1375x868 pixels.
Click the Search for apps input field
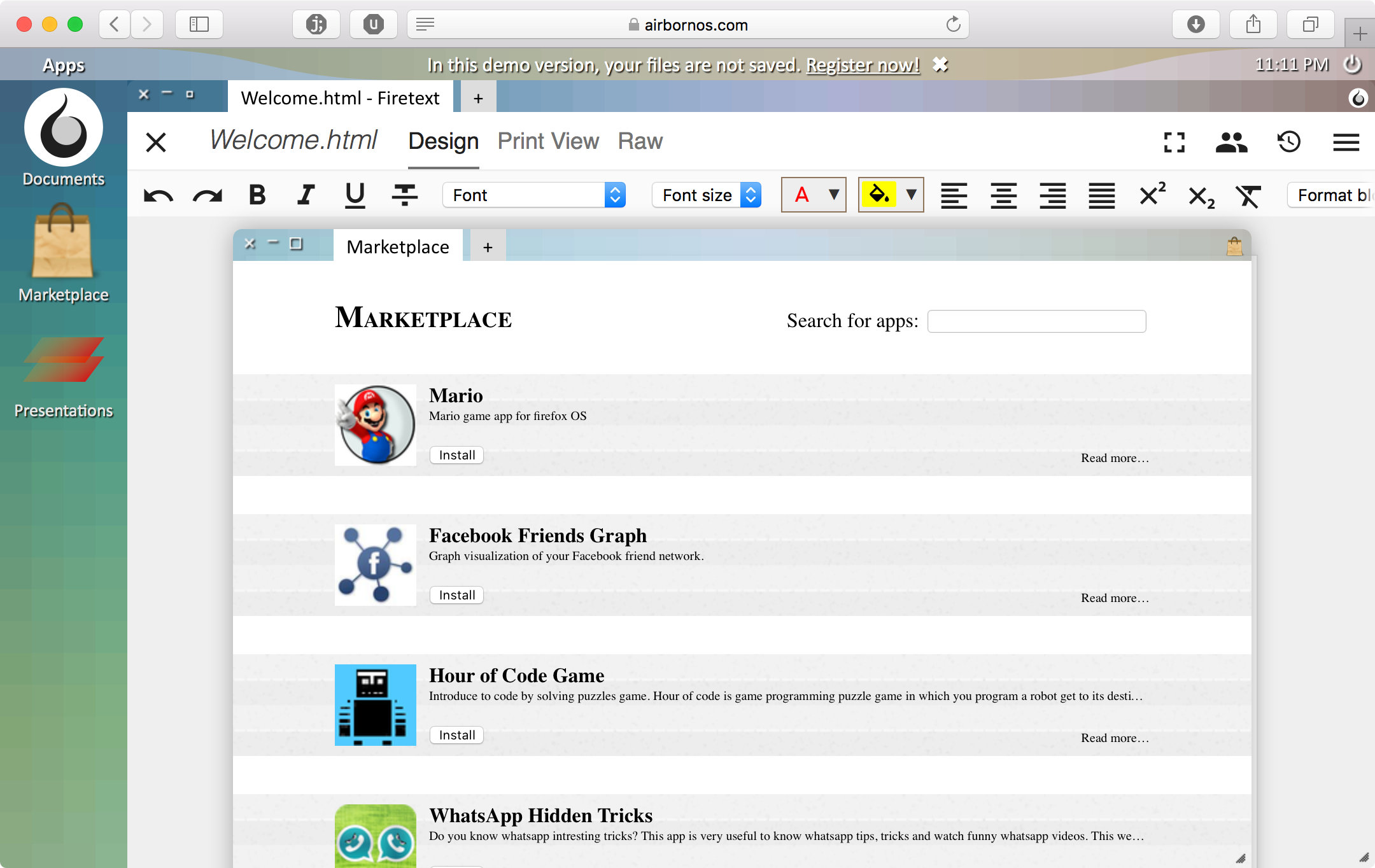1037,320
